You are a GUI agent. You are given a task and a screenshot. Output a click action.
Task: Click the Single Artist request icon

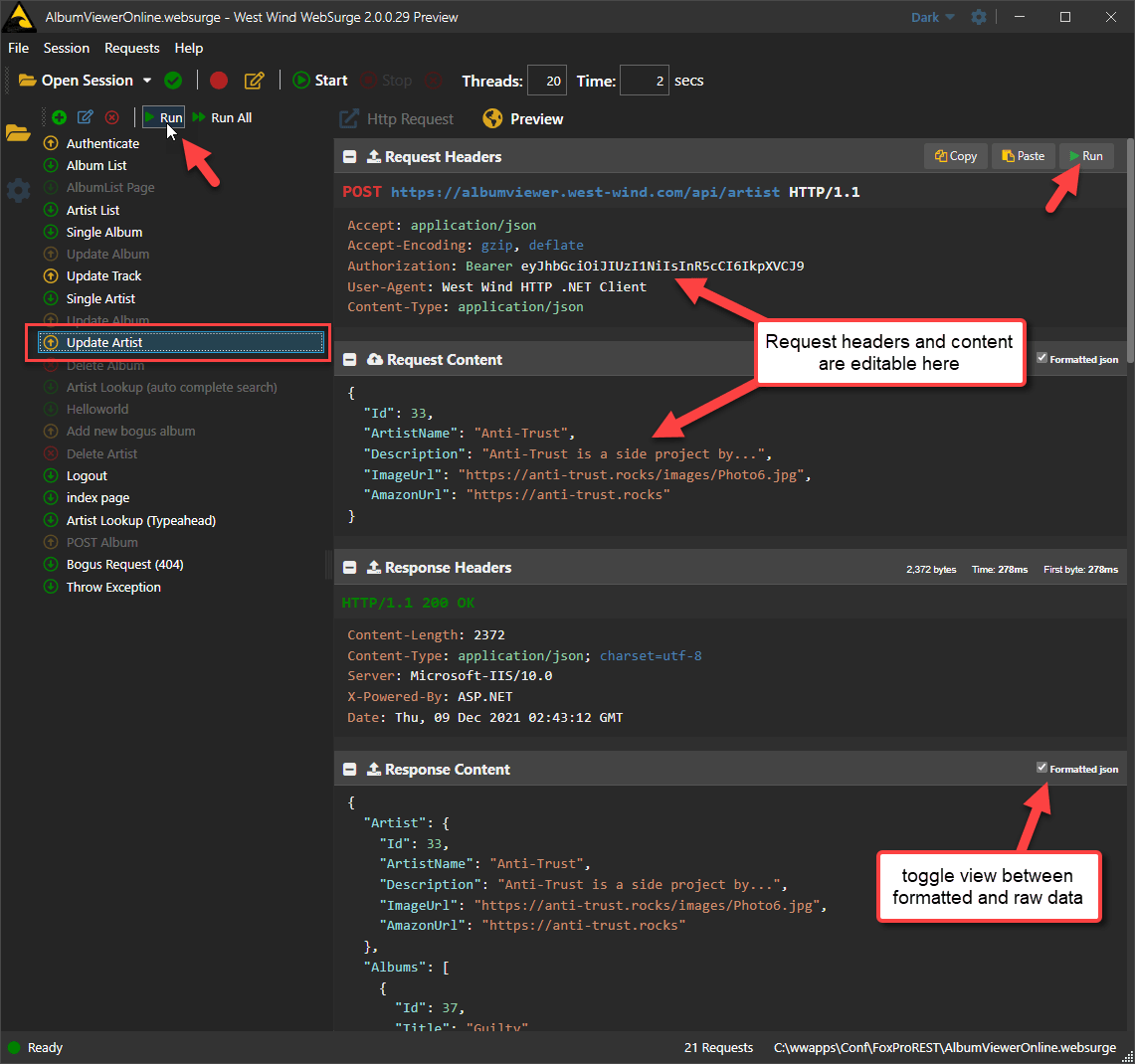[x=51, y=298]
